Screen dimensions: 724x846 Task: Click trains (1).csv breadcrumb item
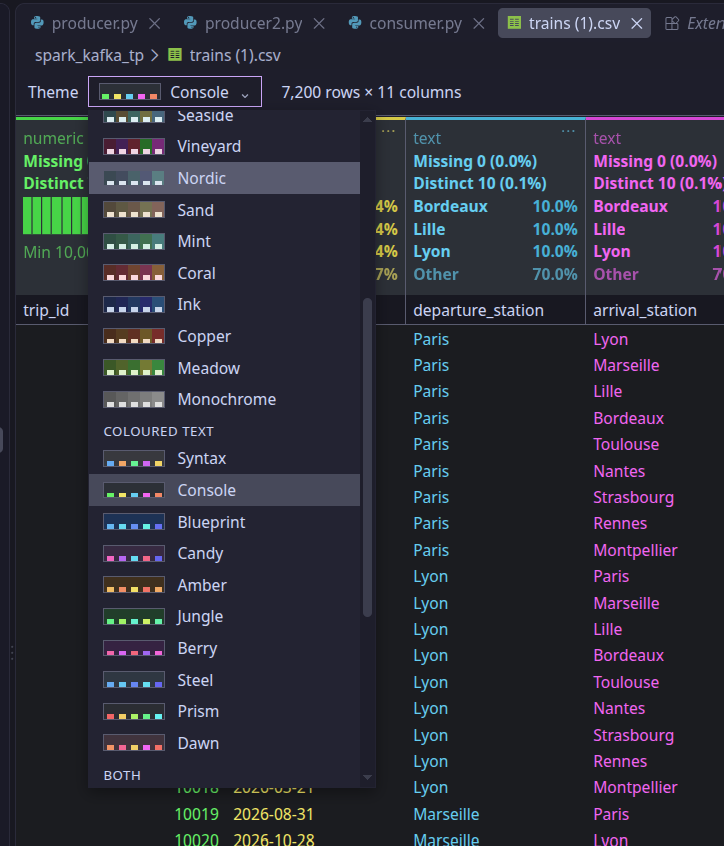(x=225, y=56)
